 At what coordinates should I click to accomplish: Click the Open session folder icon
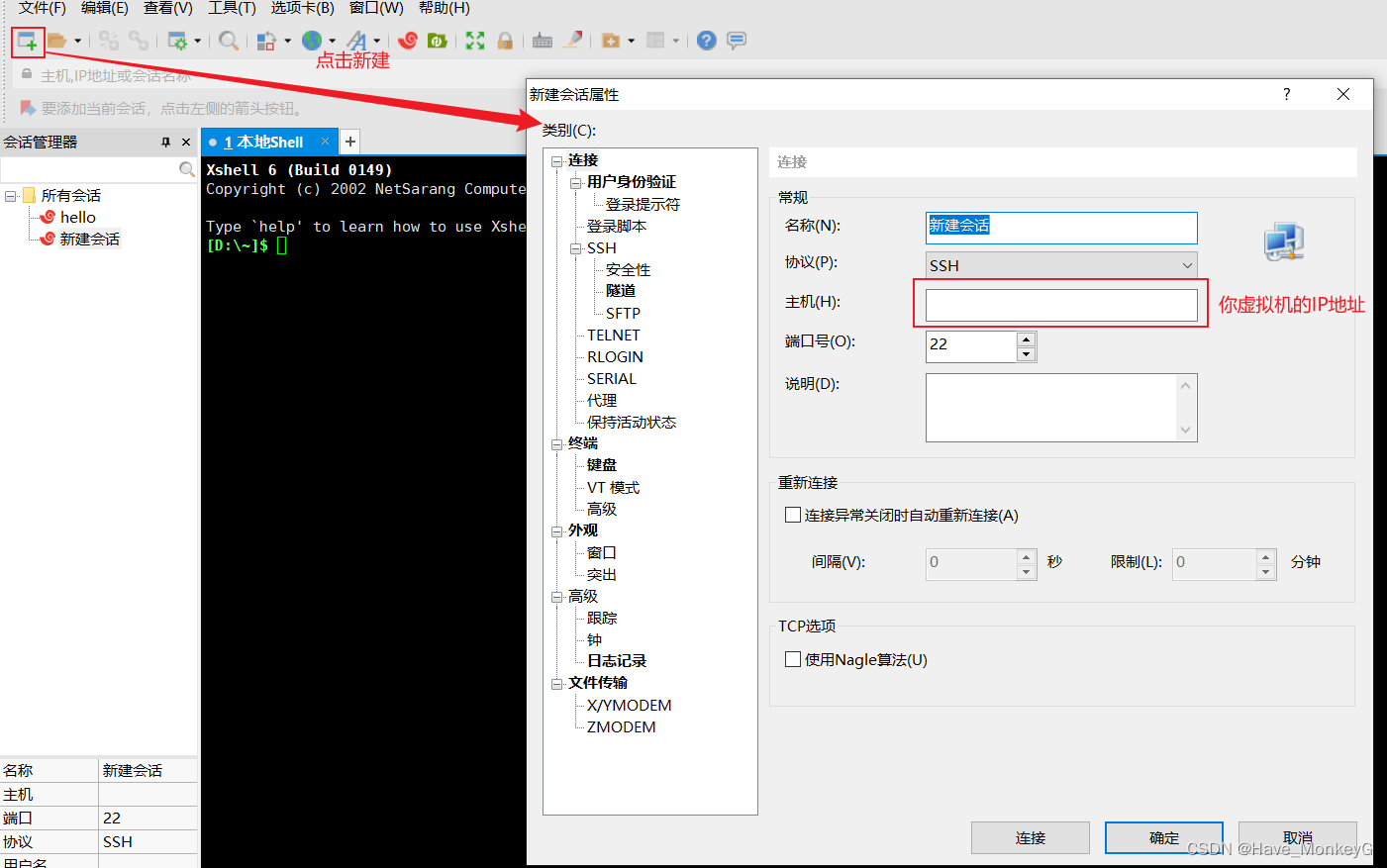tap(57, 41)
